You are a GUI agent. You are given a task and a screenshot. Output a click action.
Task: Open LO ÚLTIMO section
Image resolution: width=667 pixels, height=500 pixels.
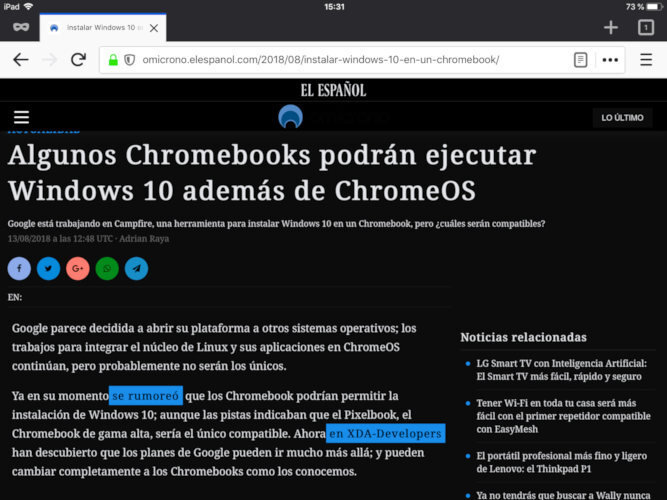pyautogui.click(x=622, y=118)
